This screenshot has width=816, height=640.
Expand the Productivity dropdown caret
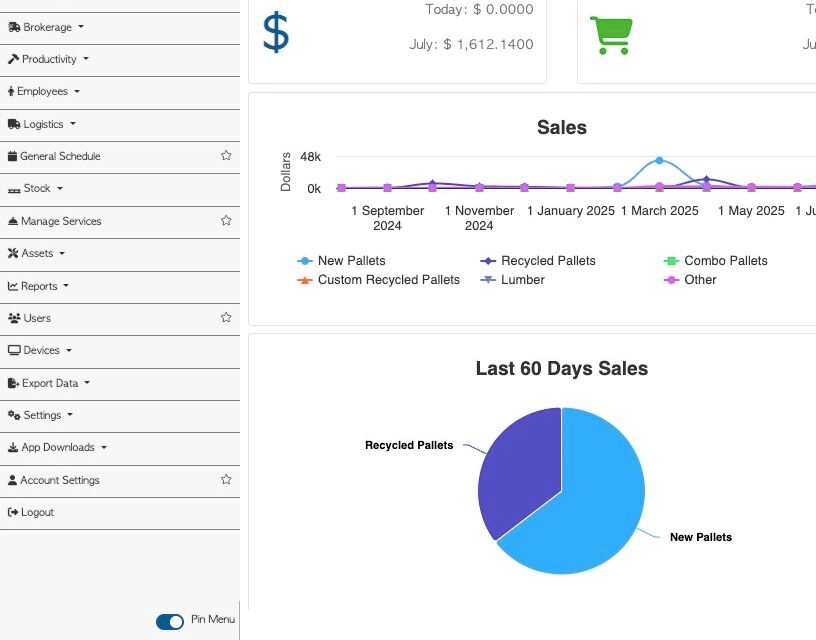[x=86, y=59]
